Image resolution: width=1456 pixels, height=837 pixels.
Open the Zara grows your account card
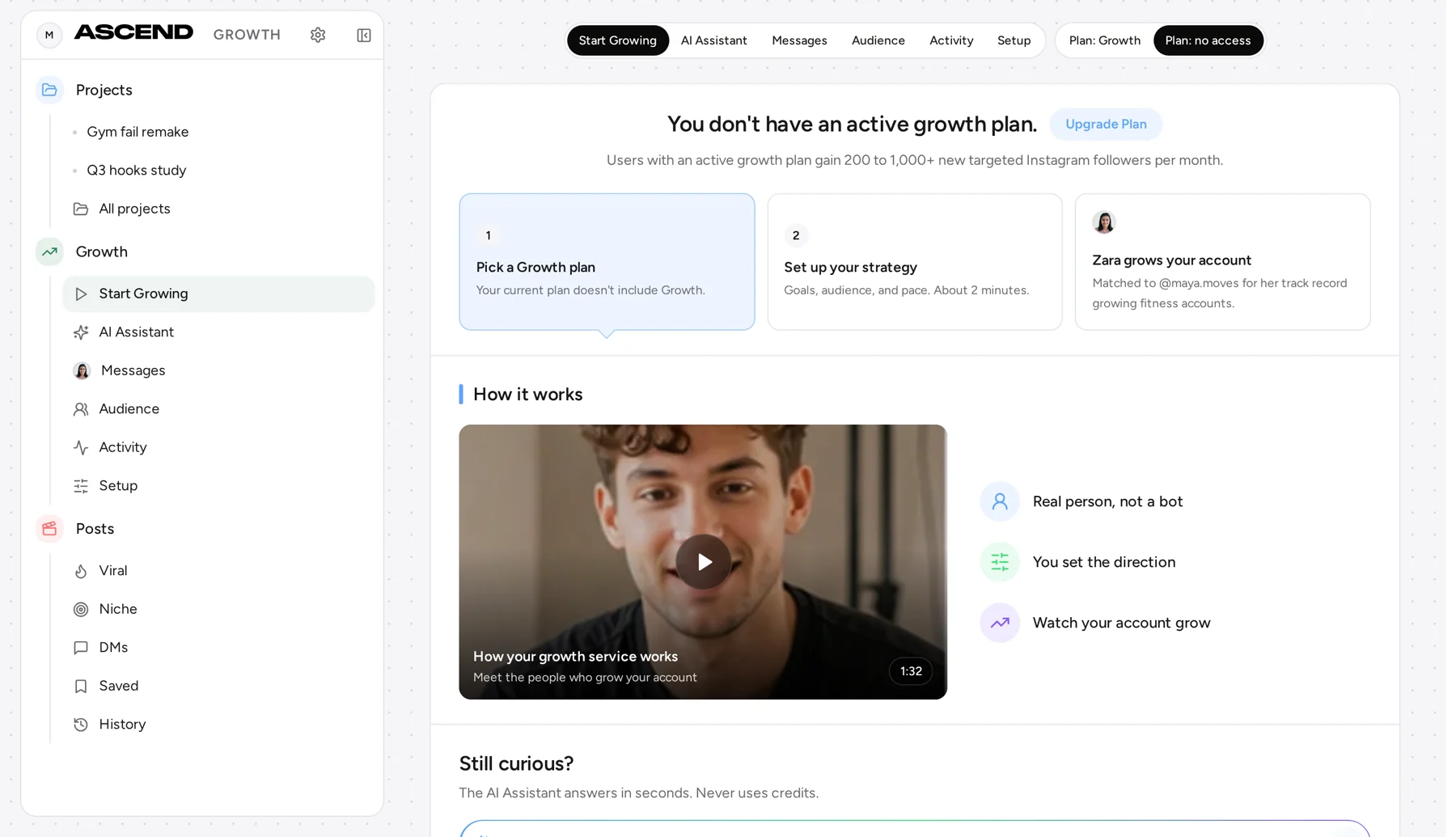[1222, 261]
